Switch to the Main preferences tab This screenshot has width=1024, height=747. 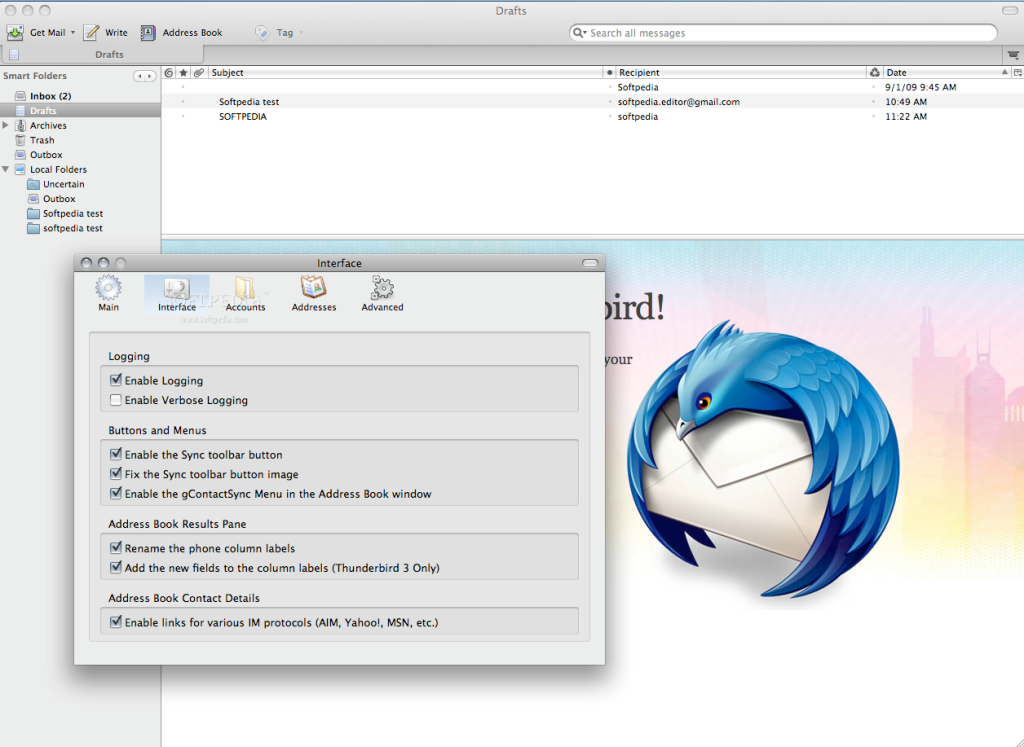(x=108, y=294)
